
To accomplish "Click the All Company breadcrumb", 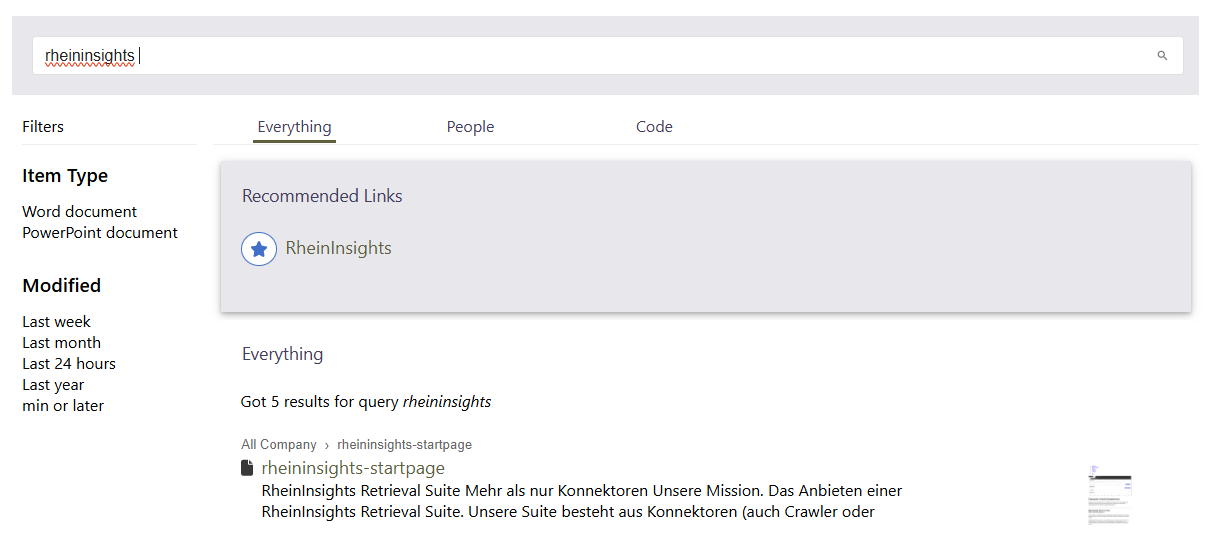I will pyautogui.click(x=278, y=445).
